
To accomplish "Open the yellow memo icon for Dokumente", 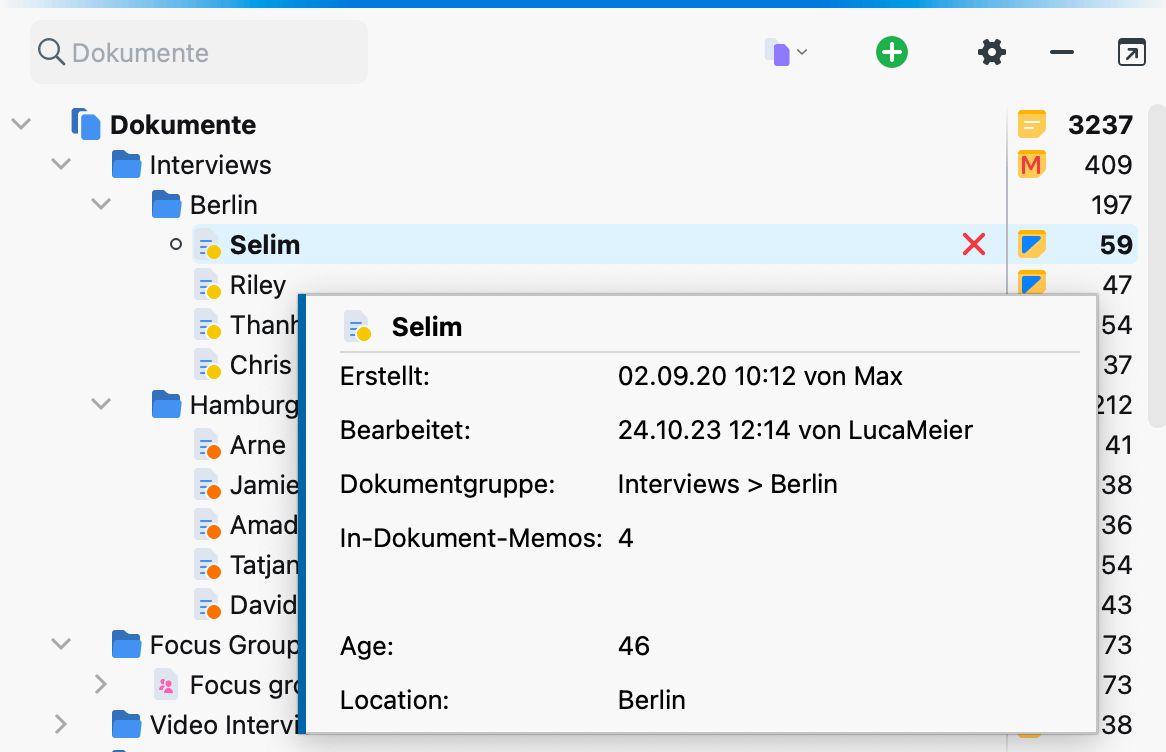I will pyautogui.click(x=1031, y=124).
